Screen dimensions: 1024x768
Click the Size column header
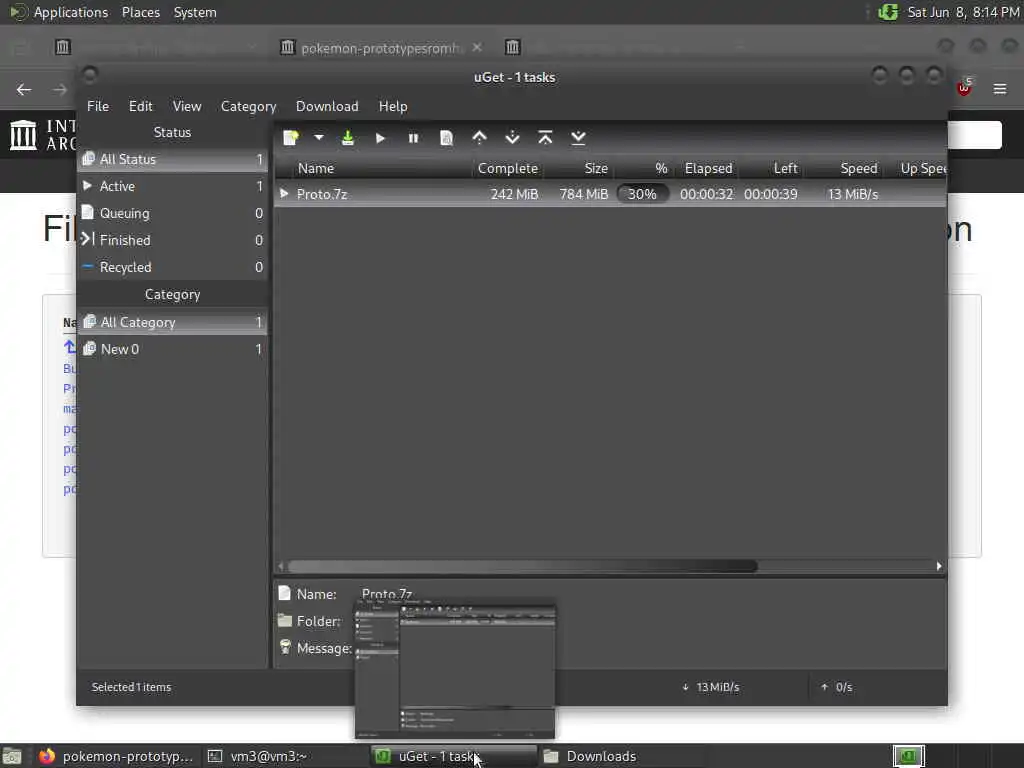pyautogui.click(x=580, y=168)
